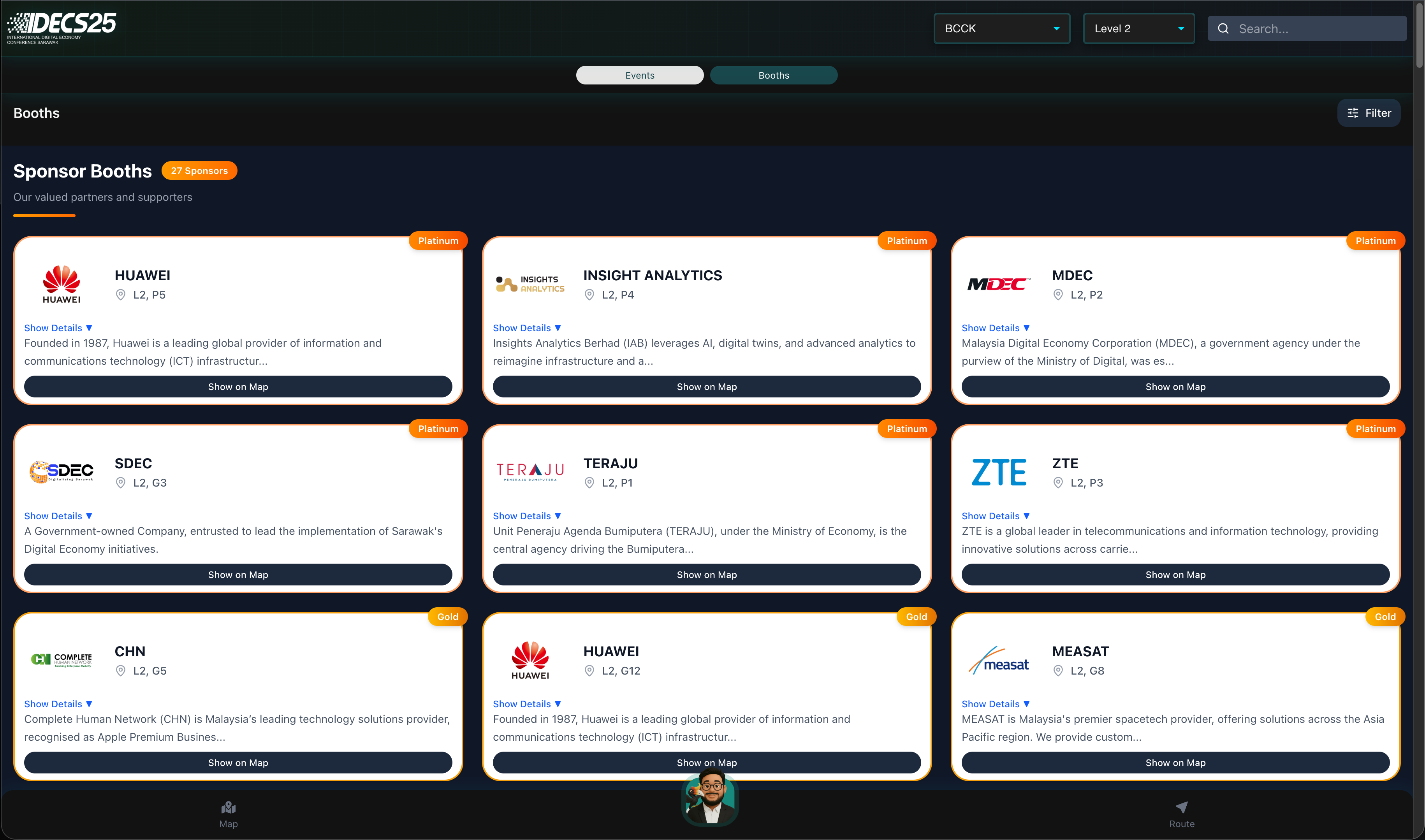Click the CHN Complete Human Network logo
1425x840 pixels.
pyautogui.click(x=61, y=659)
